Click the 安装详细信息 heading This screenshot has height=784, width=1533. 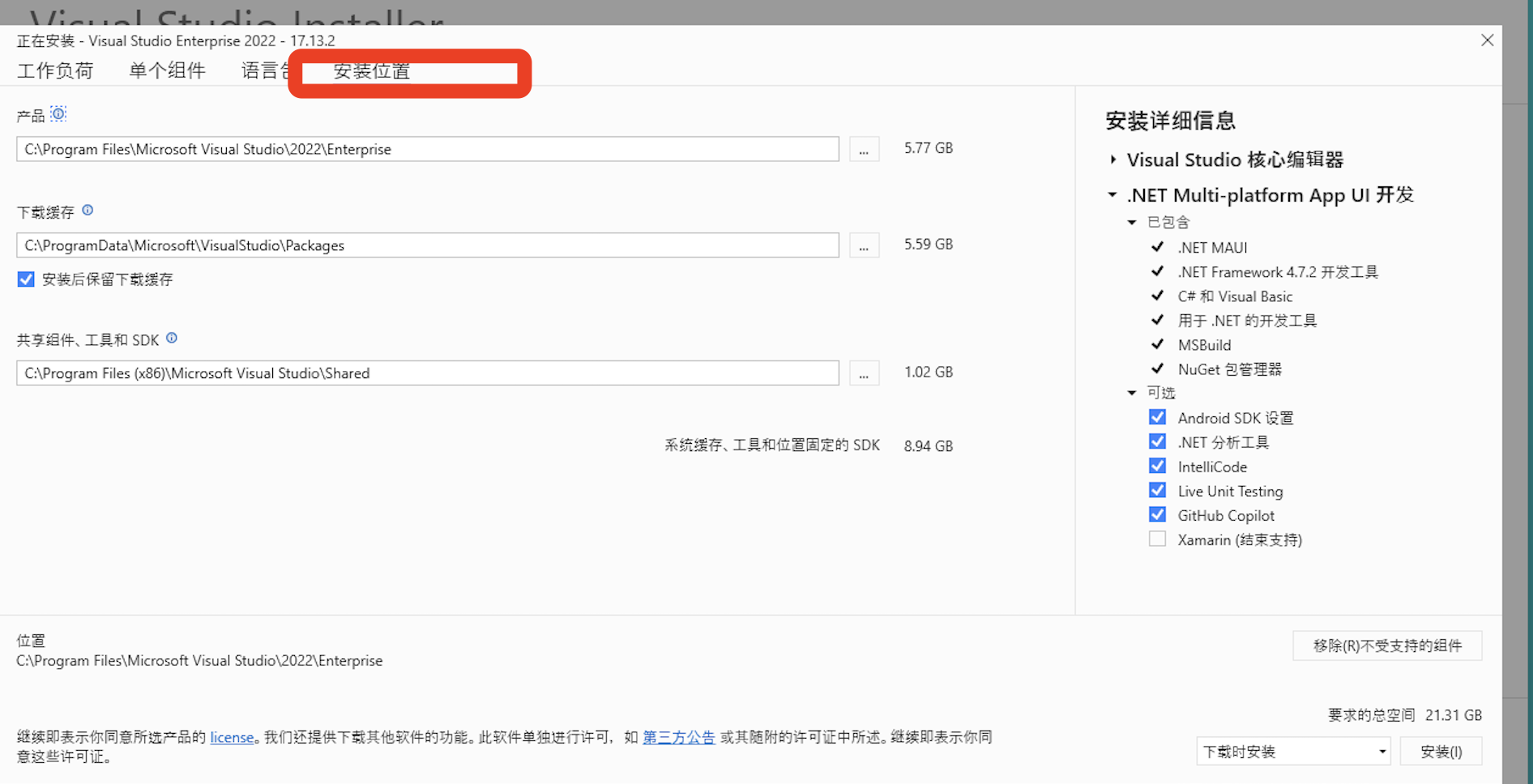(1170, 121)
